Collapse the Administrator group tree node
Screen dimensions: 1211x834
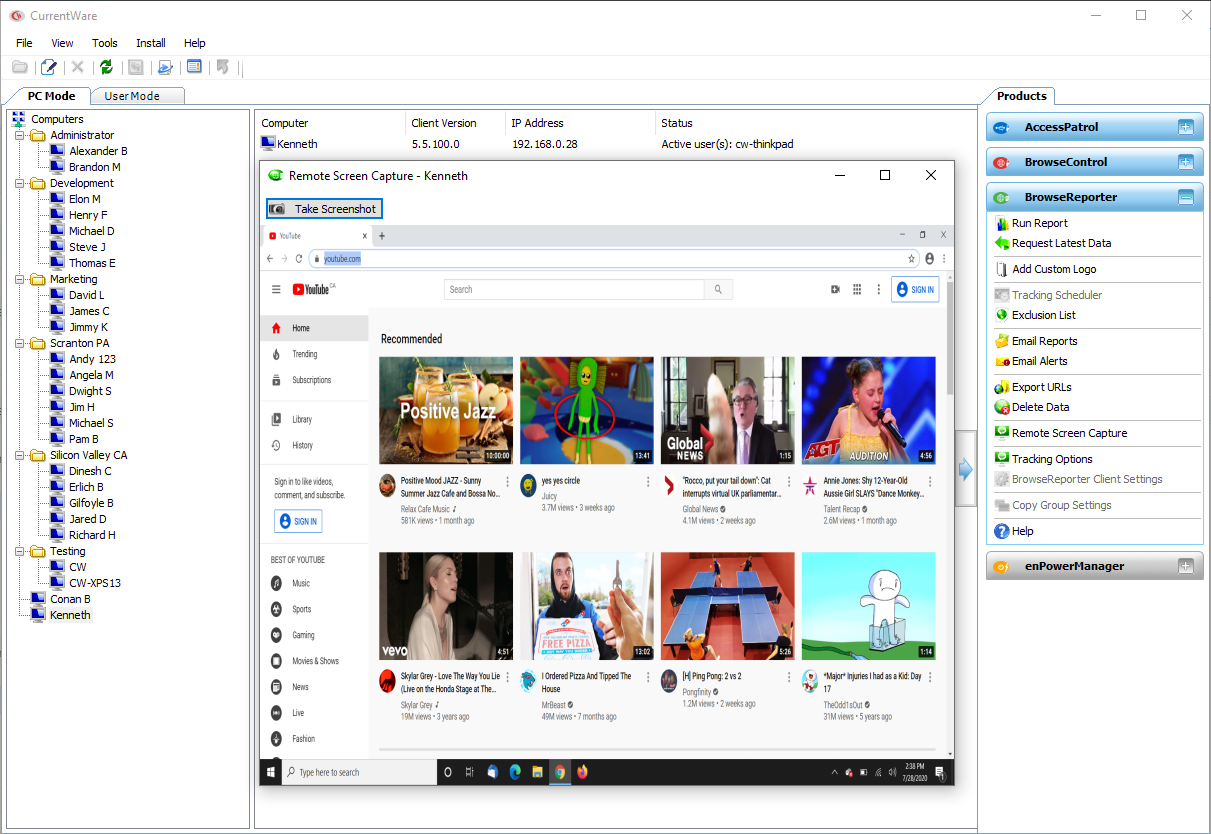tap(20, 135)
